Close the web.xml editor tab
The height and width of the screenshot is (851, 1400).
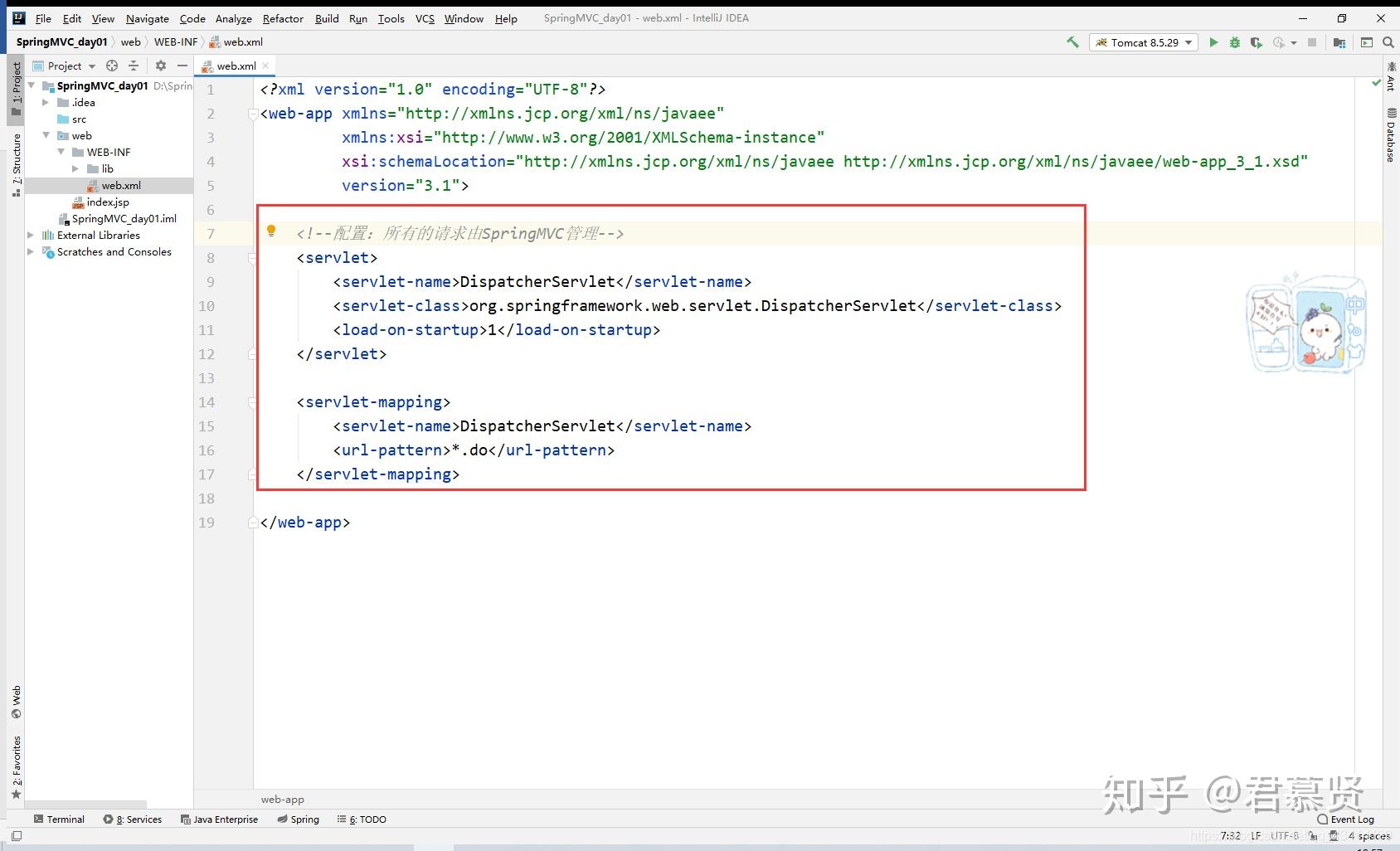[x=265, y=66]
